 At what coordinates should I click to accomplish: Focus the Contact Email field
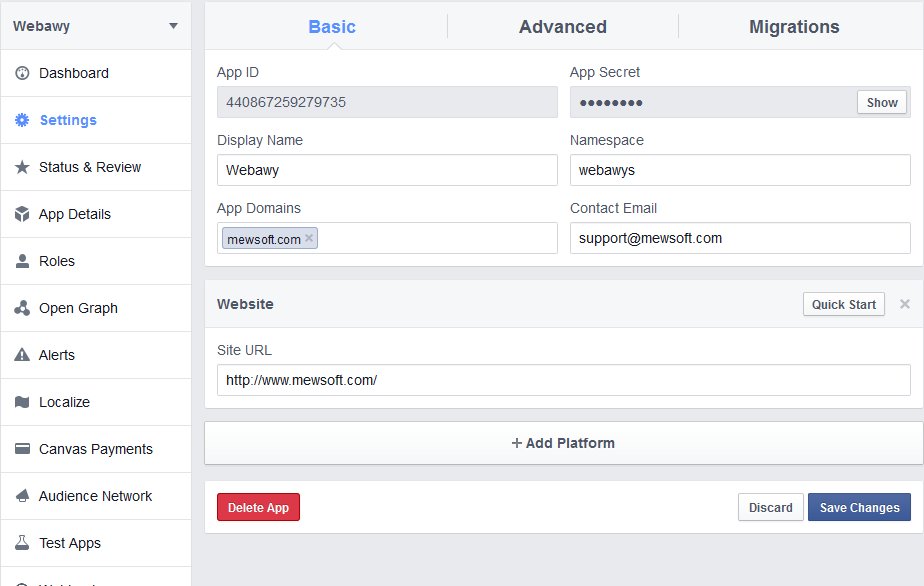(x=740, y=238)
